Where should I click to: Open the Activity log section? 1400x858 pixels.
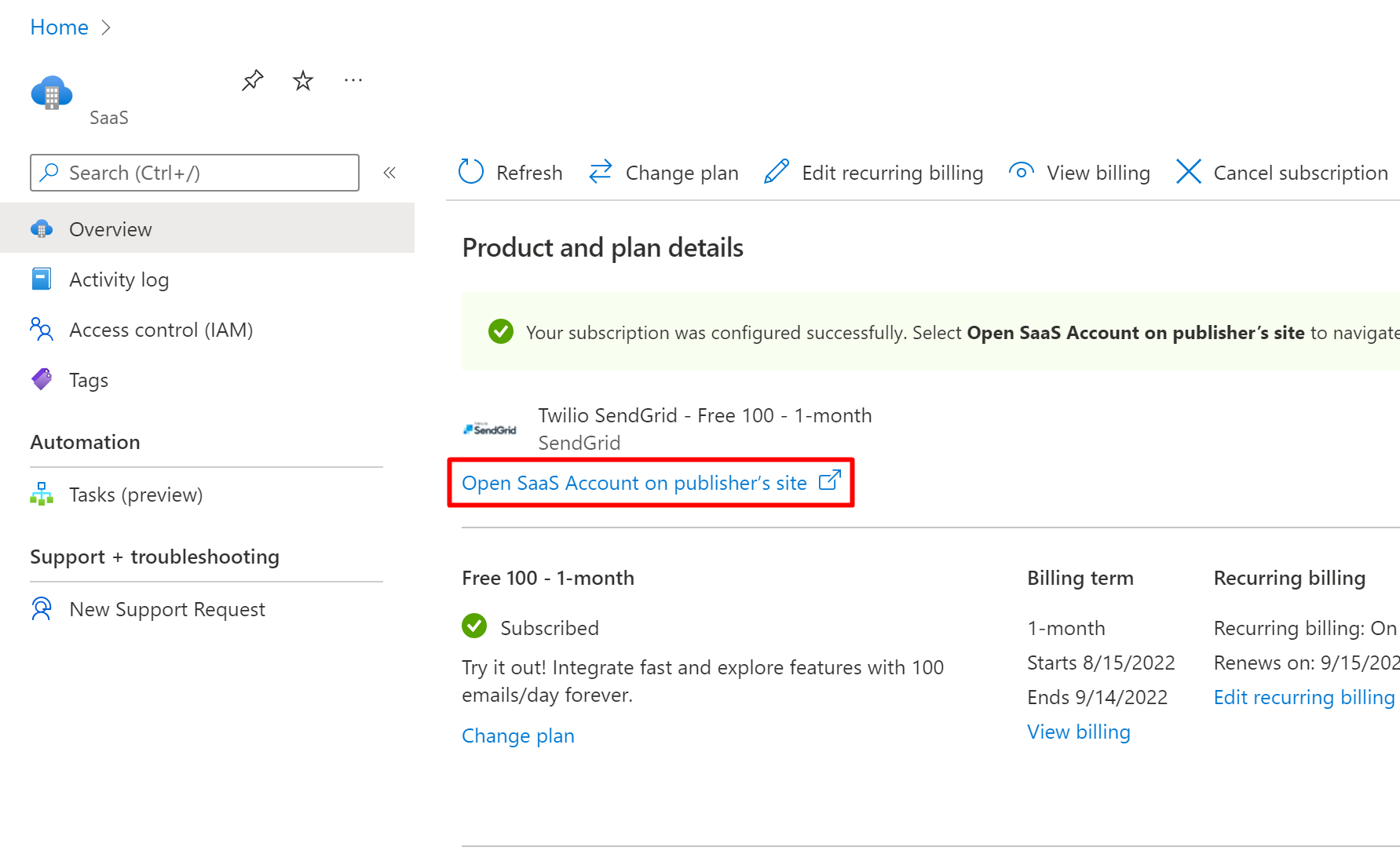pyautogui.click(x=119, y=279)
